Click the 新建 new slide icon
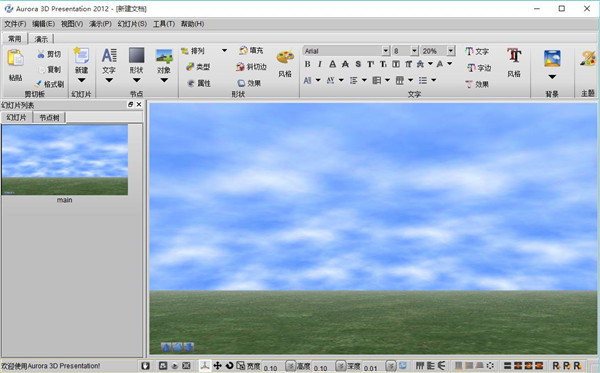 (x=82, y=55)
